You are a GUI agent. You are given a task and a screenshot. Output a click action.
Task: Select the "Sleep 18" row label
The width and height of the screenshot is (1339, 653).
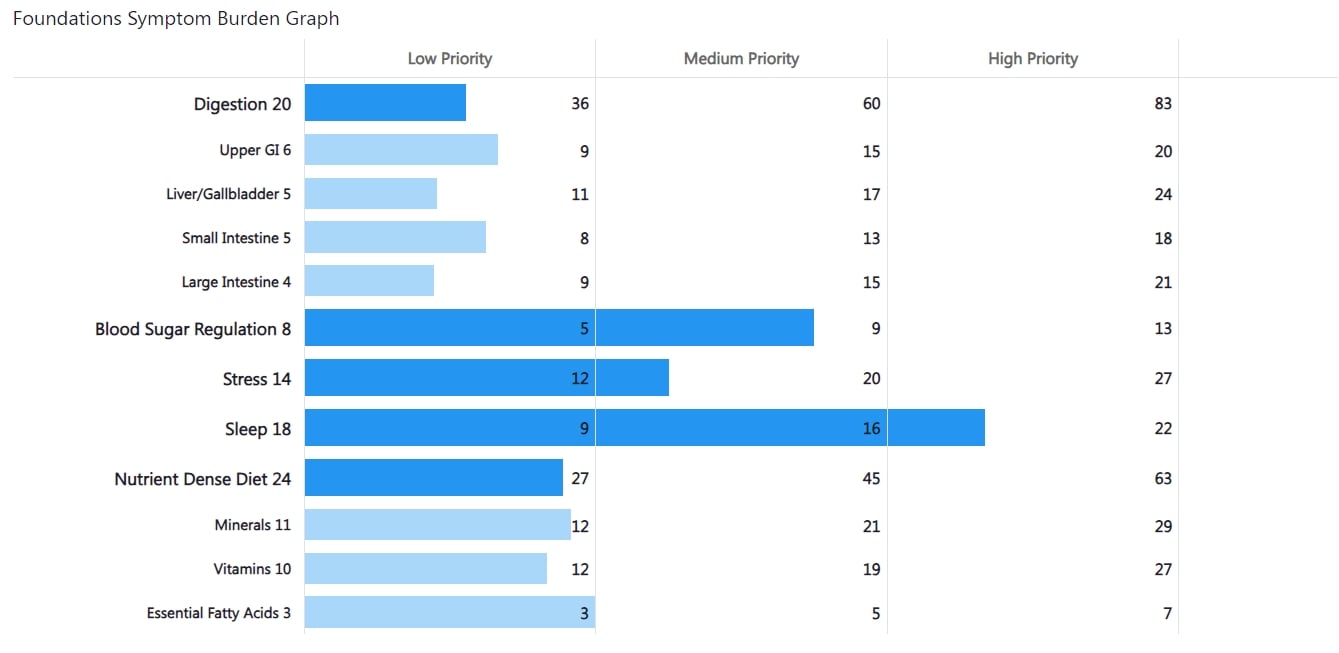pos(258,429)
